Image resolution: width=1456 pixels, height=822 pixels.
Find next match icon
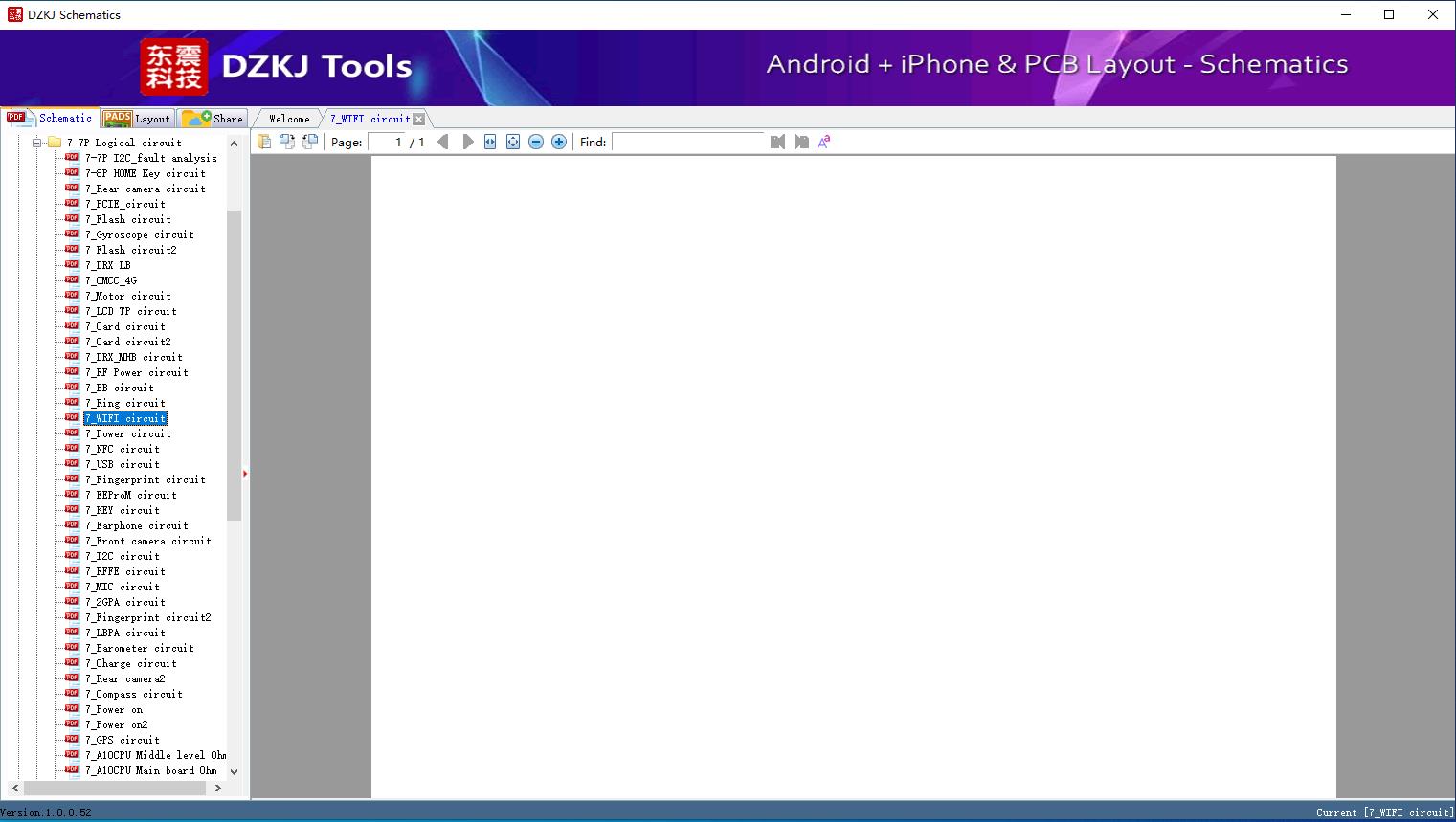pyautogui.click(x=801, y=142)
